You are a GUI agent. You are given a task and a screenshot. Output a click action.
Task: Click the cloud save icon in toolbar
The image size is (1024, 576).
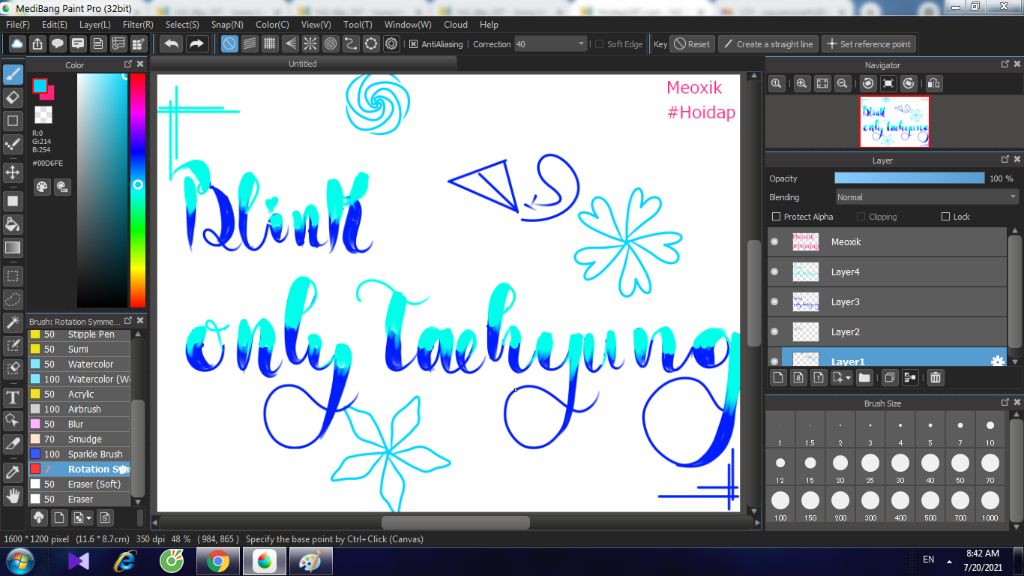(x=17, y=44)
